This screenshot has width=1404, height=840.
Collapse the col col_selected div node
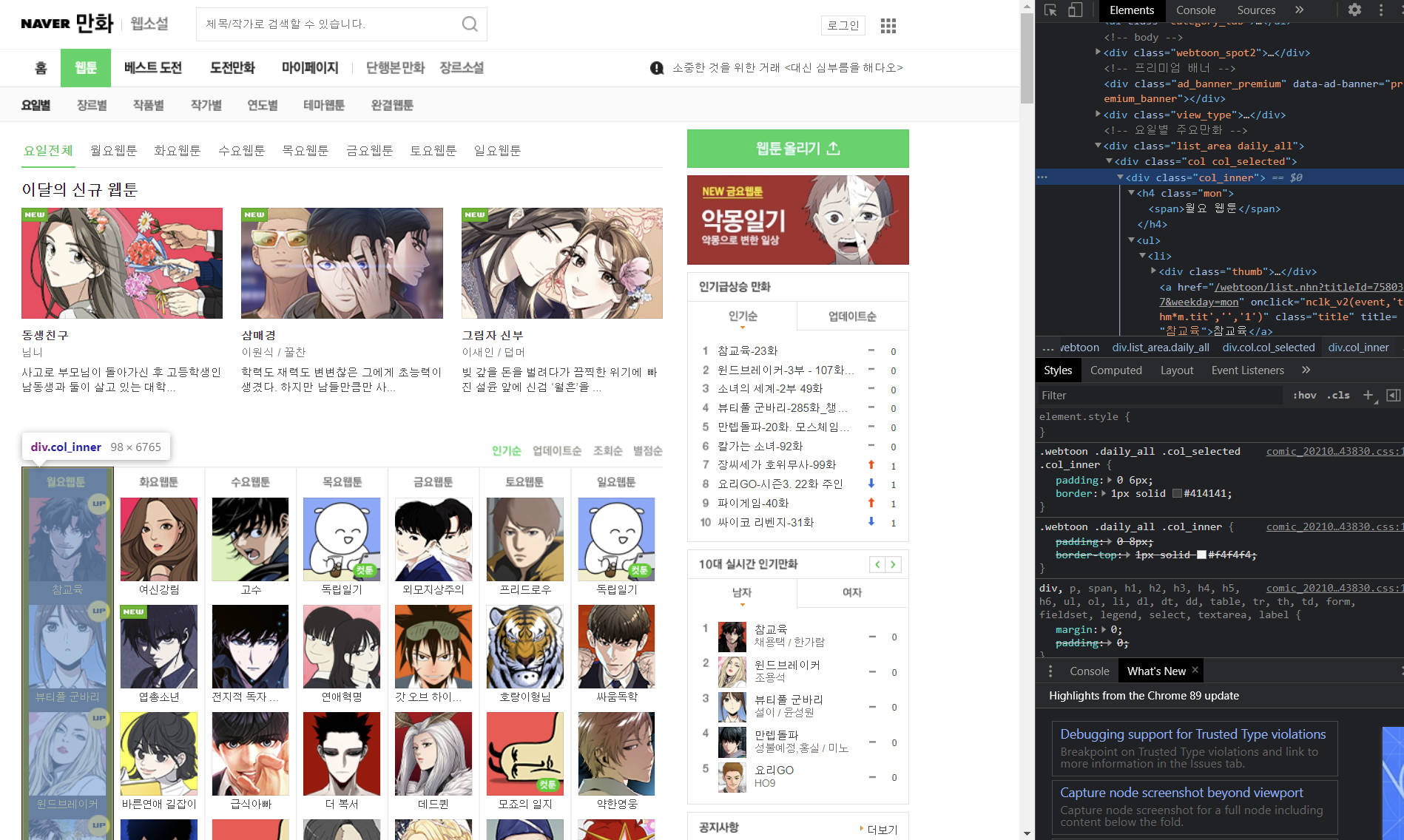pyautogui.click(x=1109, y=161)
